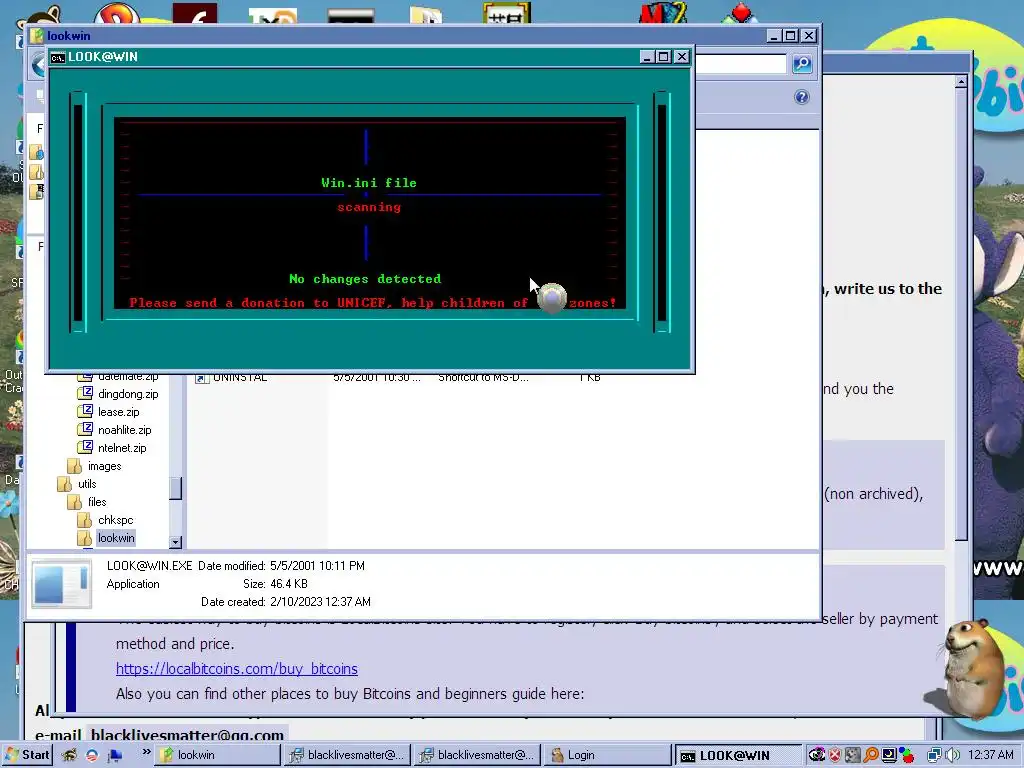Click the red shield X tray icon
The image size is (1024, 768).
click(x=835, y=755)
